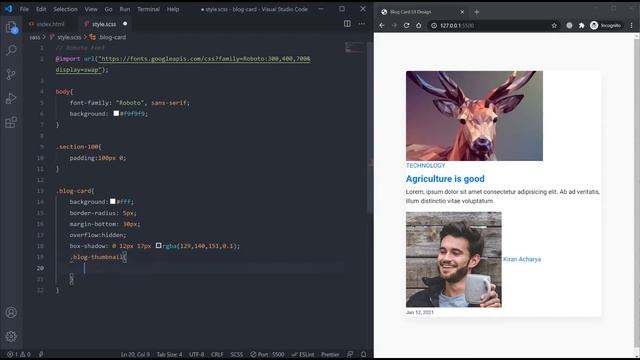Open the Edit menu
This screenshot has width=640, height=360.
coord(41,9)
